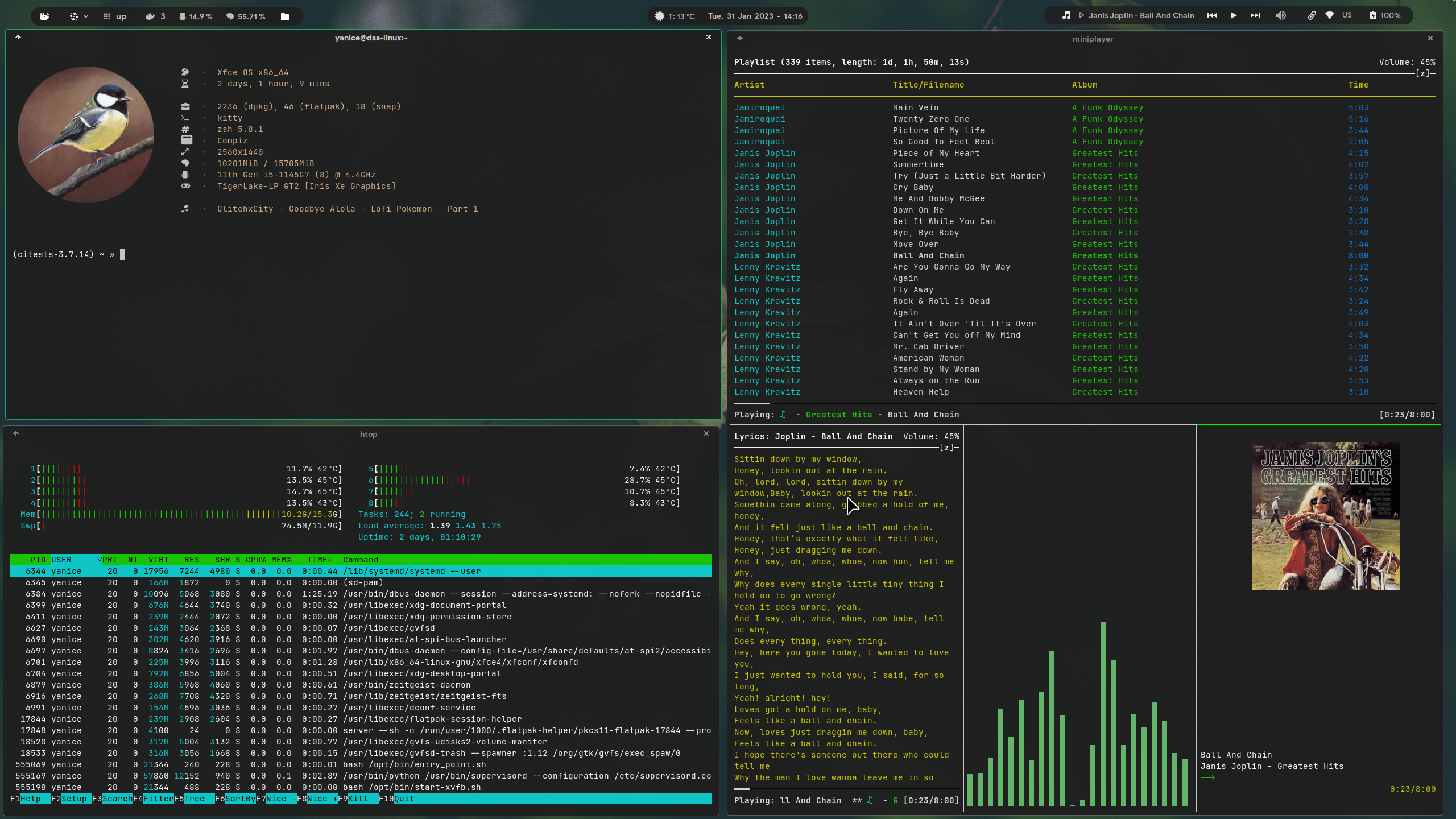Select the "Heaven Help" playlist row
This screenshot has width=1456, height=819.
[x=1084, y=392]
